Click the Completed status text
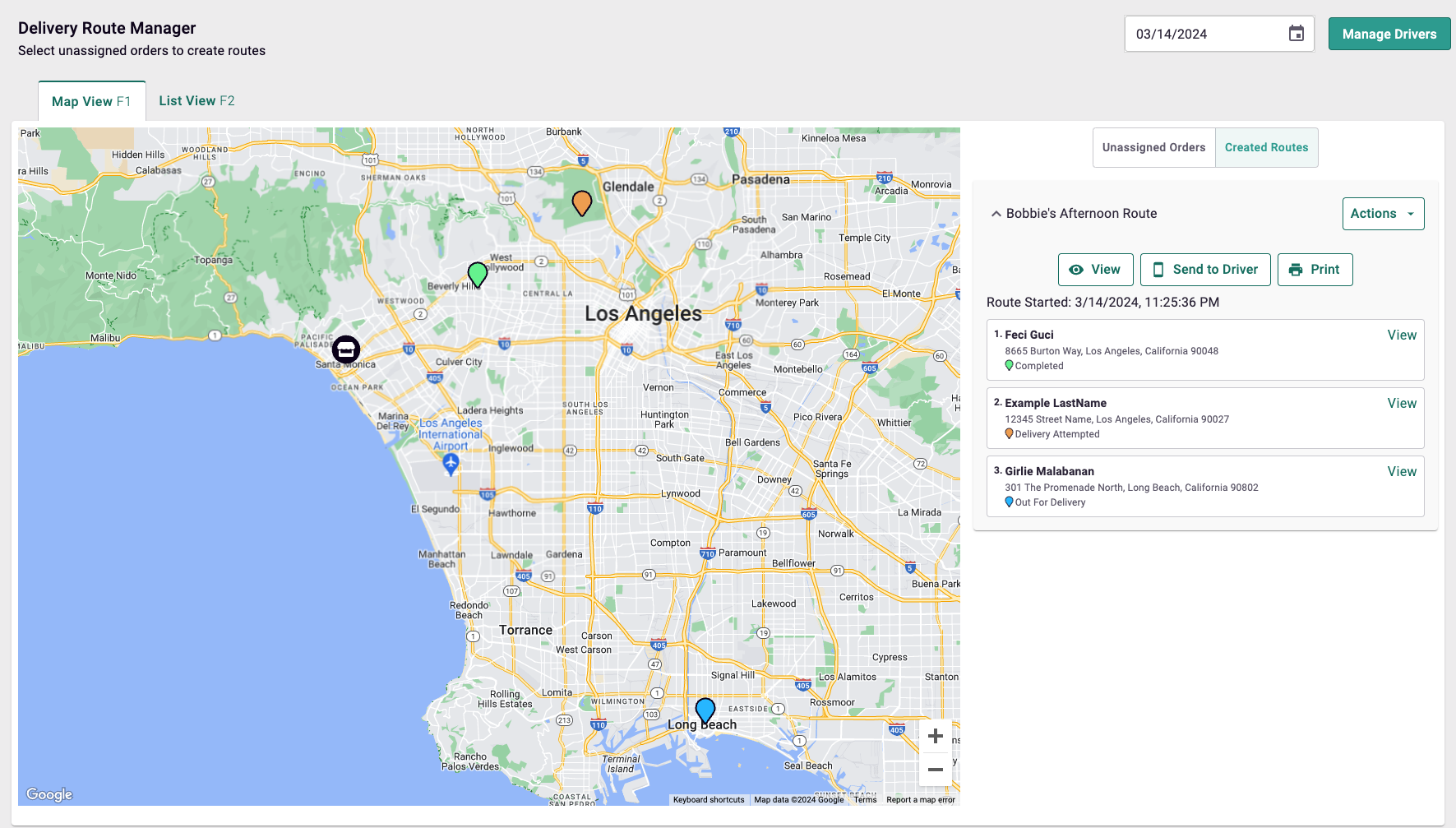The width and height of the screenshot is (1456, 828). 1039,366
